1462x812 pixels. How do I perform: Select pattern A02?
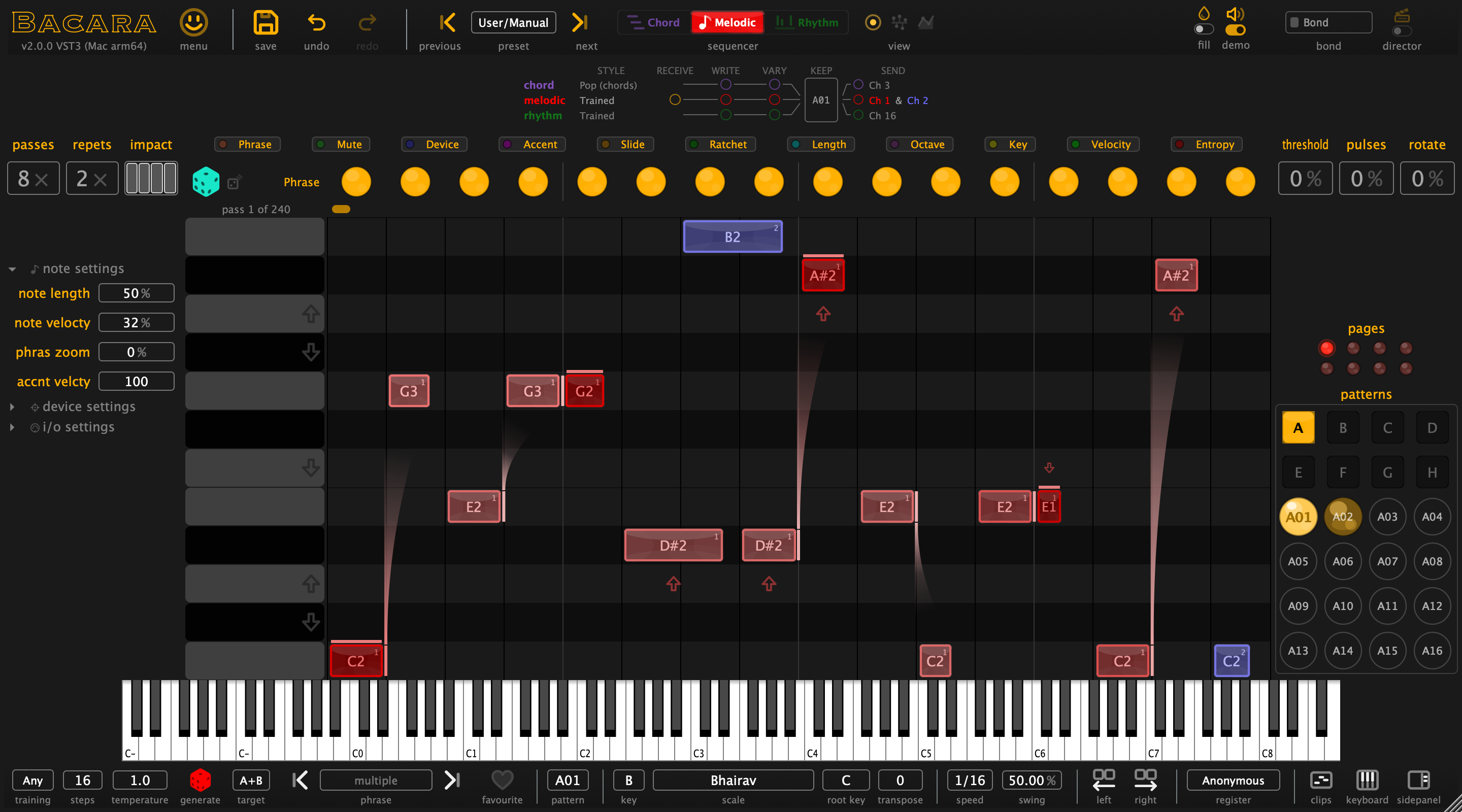click(1342, 517)
